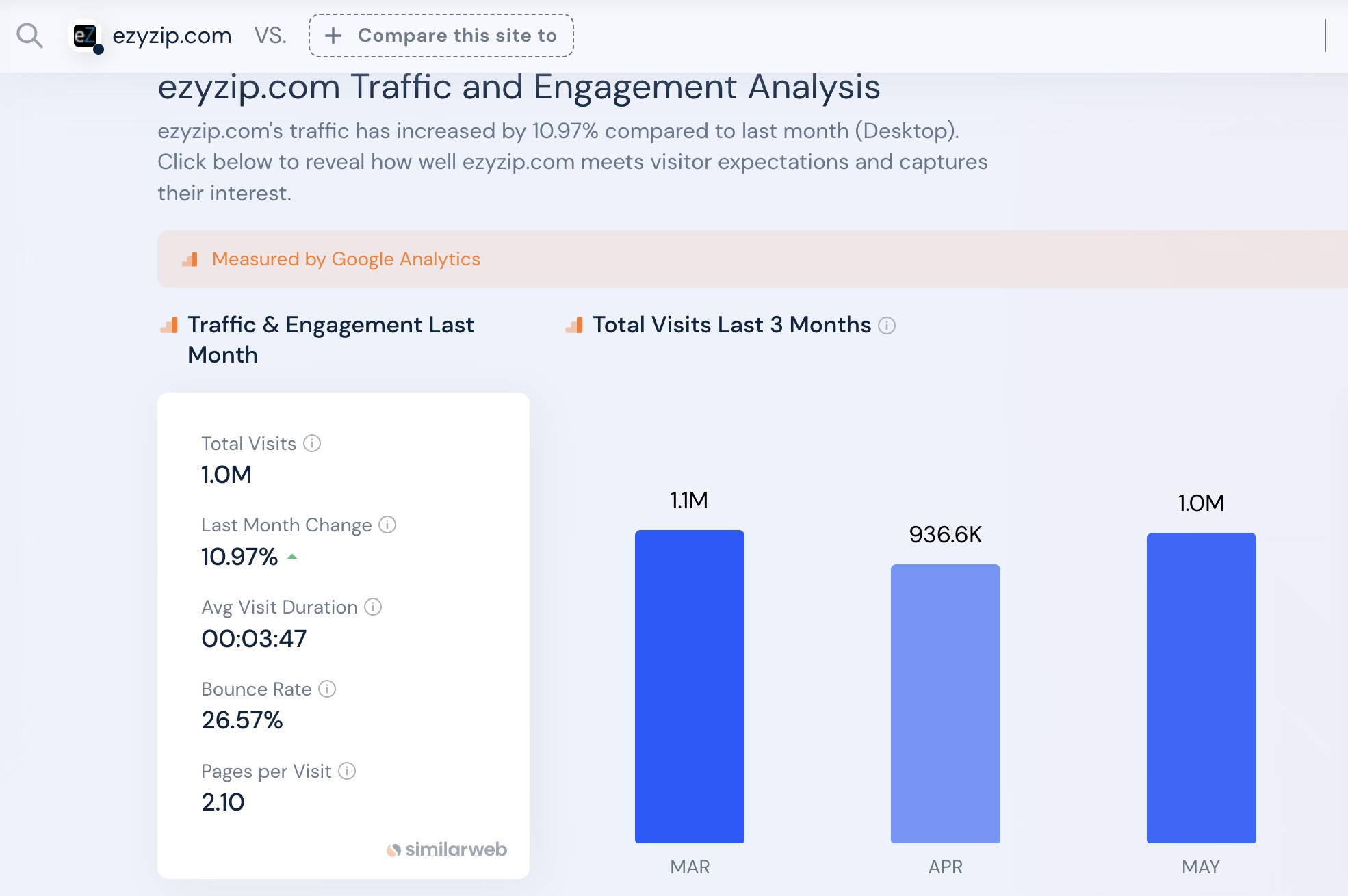The width and height of the screenshot is (1348, 896).
Task: Click the search magnifier icon
Action: point(29,35)
